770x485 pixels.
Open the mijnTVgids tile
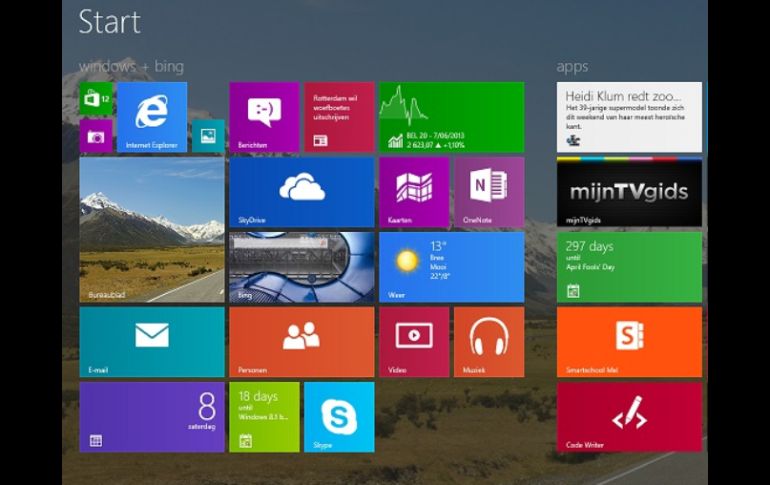629,192
